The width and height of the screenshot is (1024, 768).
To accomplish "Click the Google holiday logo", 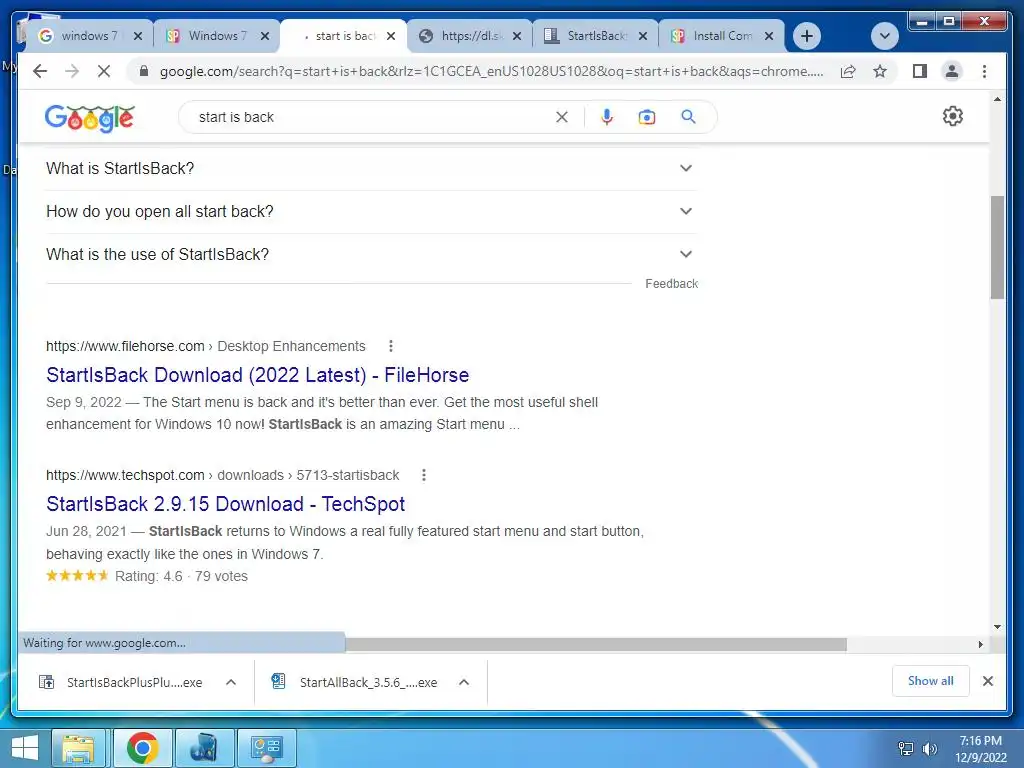I will click(x=89, y=118).
